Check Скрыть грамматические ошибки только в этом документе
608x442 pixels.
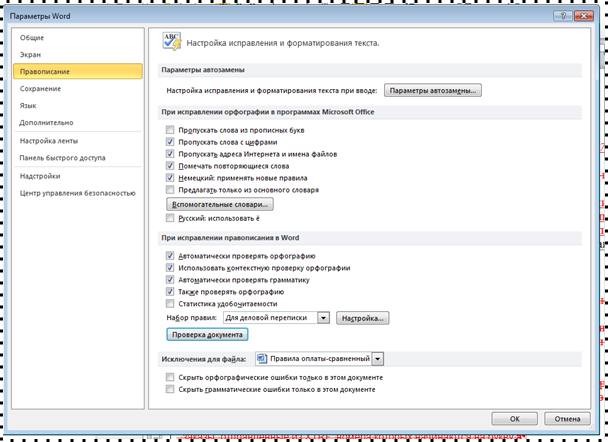click(x=170, y=389)
